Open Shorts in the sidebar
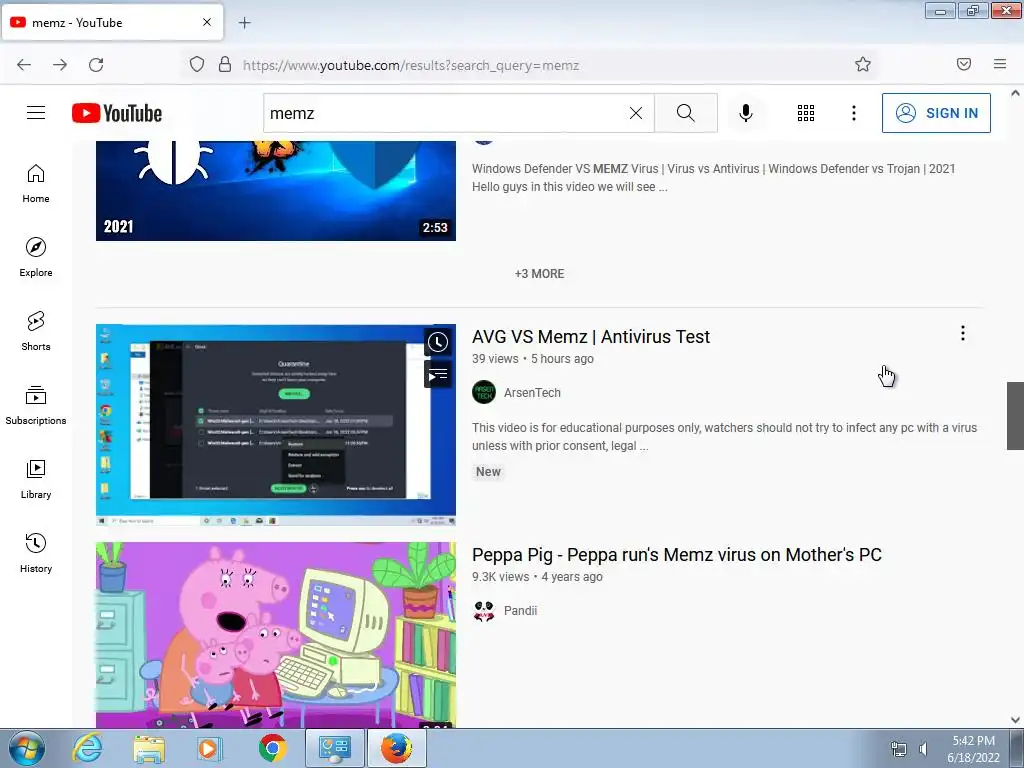 point(36,331)
